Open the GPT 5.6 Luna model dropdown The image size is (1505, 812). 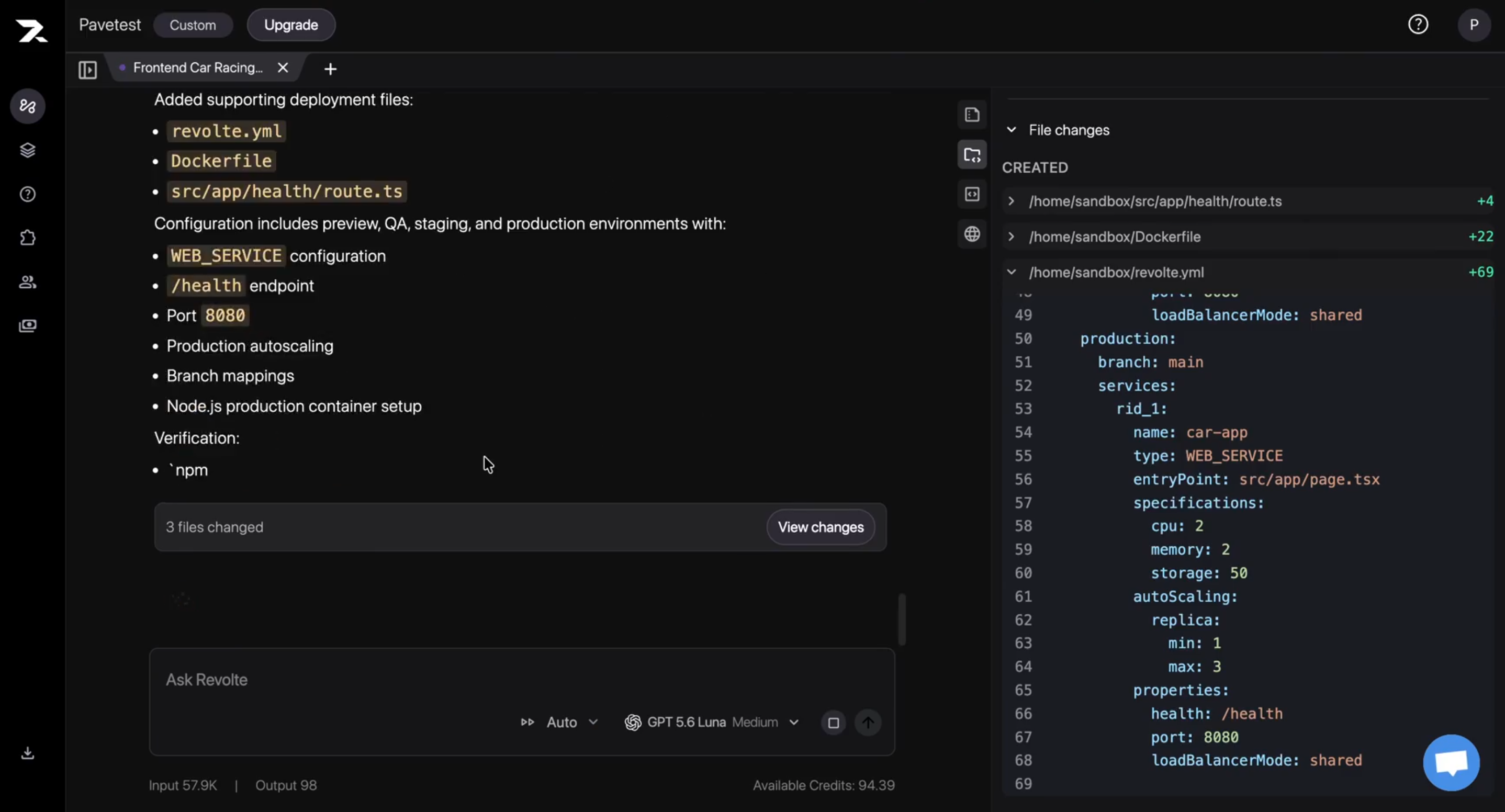point(712,723)
